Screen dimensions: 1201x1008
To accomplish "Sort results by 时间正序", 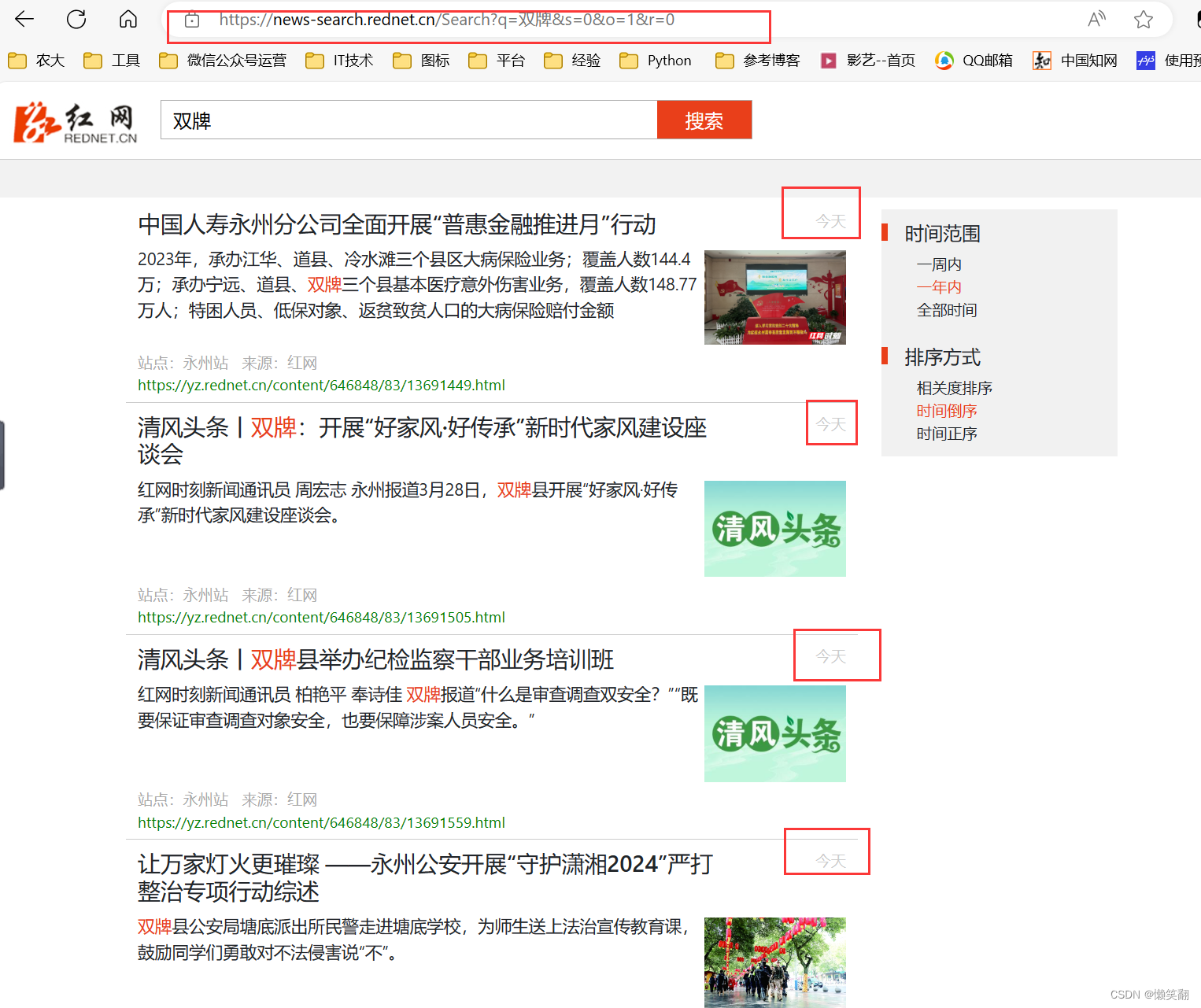I will [947, 434].
